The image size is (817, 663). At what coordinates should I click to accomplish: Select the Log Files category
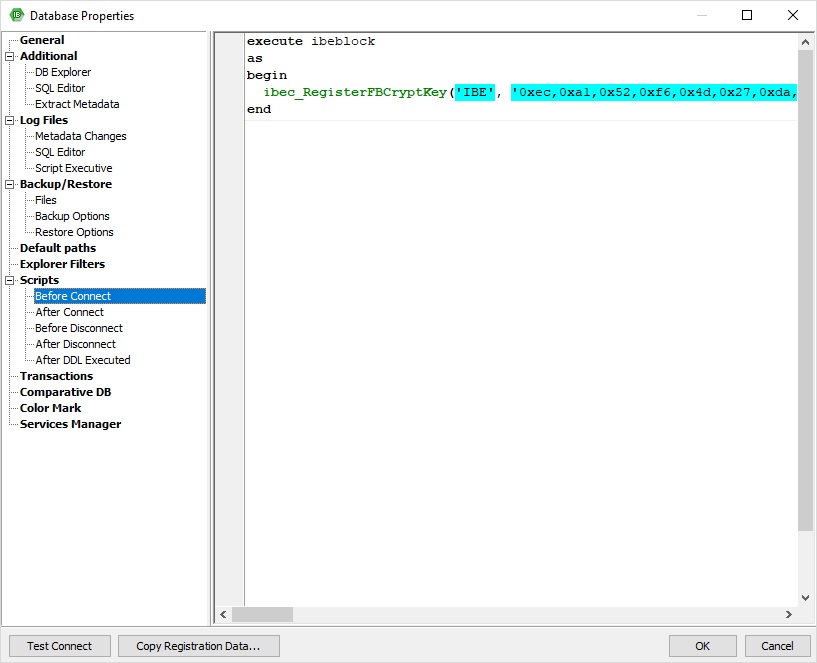click(x=44, y=120)
